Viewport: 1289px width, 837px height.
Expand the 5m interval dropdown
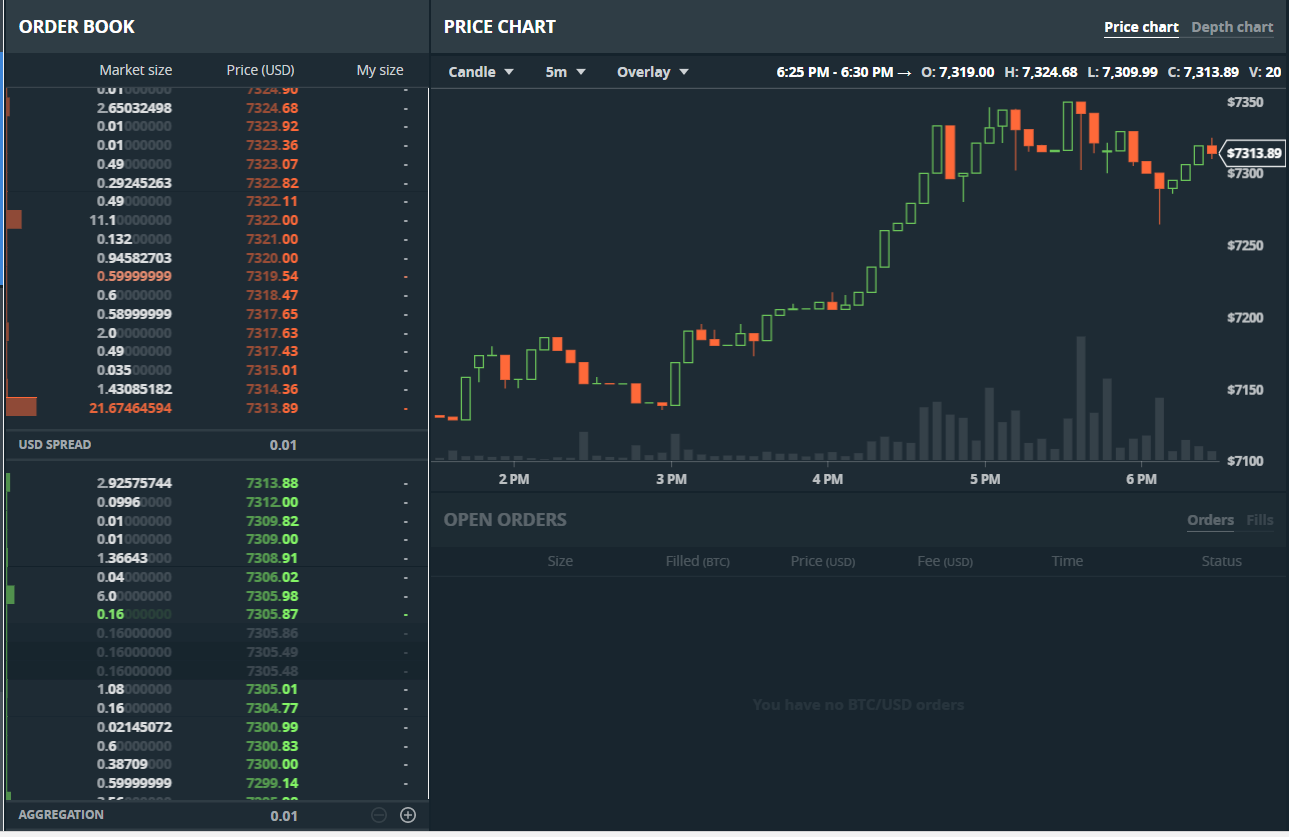pos(565,72)
